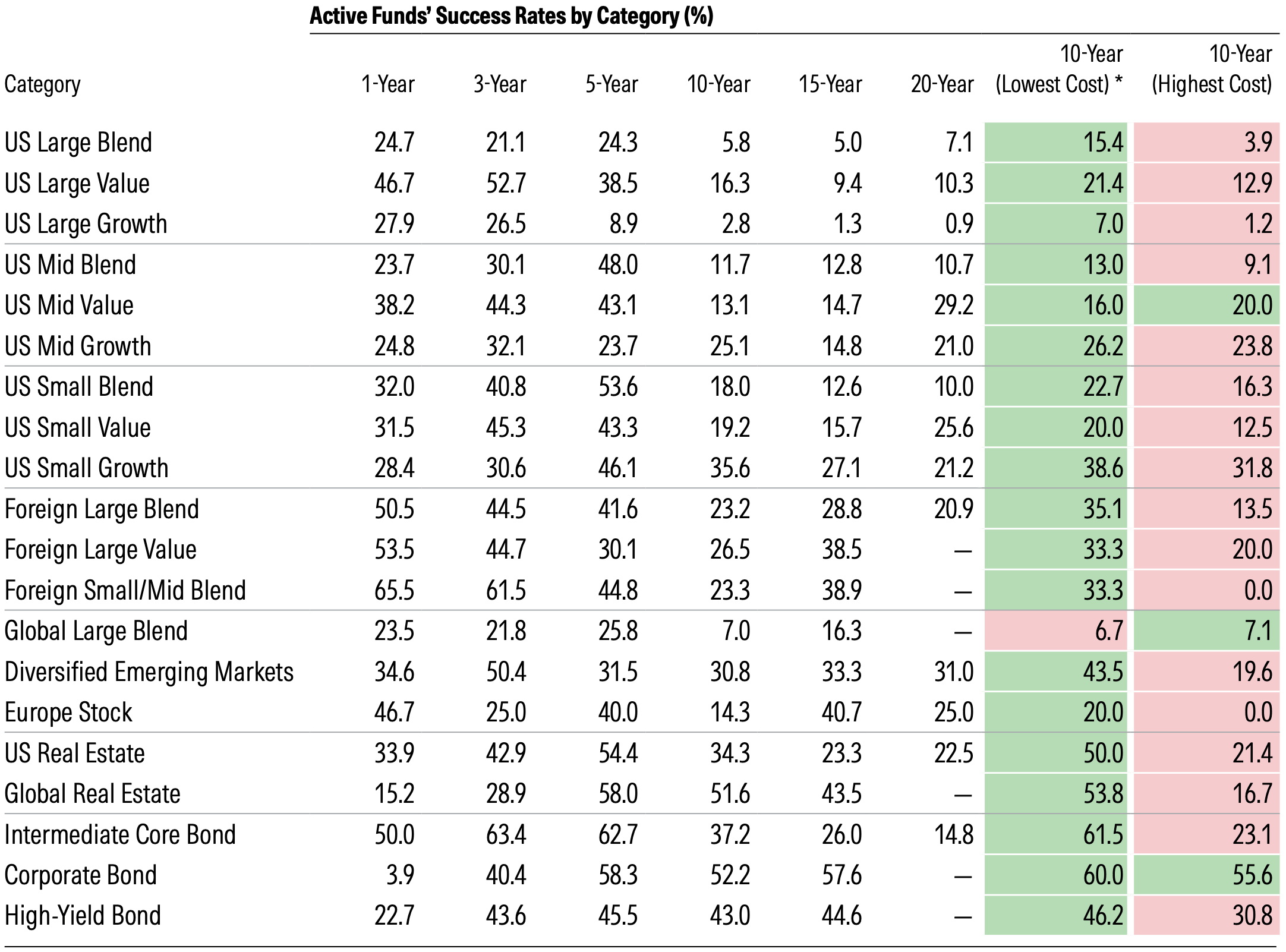Select Corporate Bond 1-Year value 3.9
Image resolution: width=1286 pixels, height=952 pixels.
400,875
